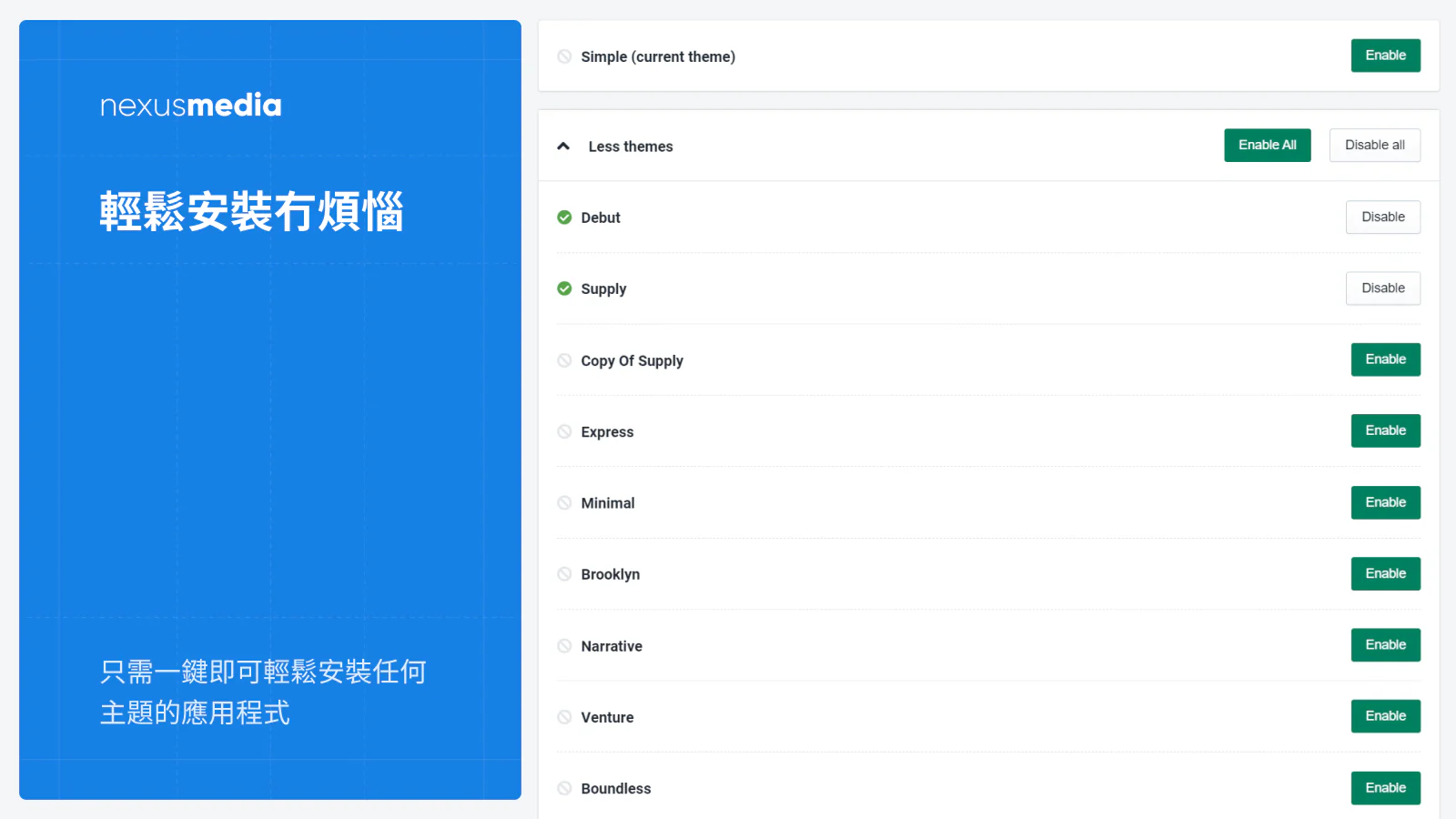Select the Express theme name
This screenshot has height=819, width=1456.
tap(607, 432)
